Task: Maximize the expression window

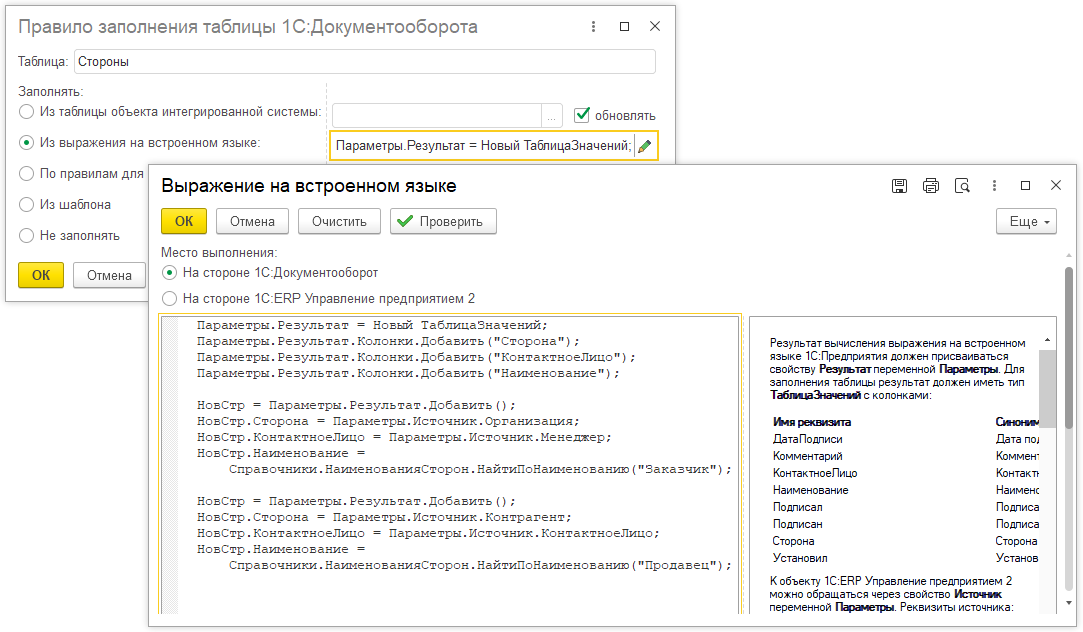Action: 1025,186
